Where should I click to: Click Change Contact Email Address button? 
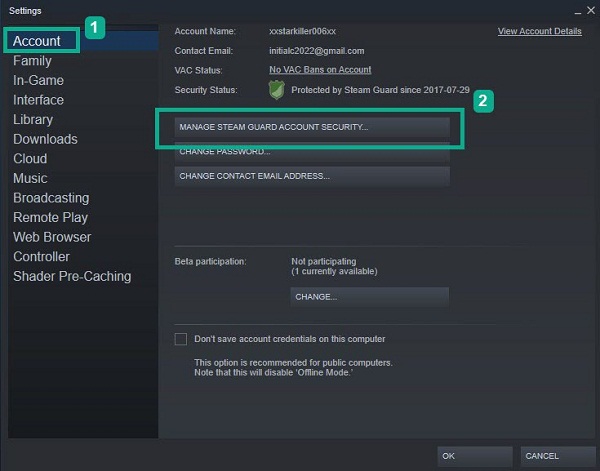pos(312,176)
